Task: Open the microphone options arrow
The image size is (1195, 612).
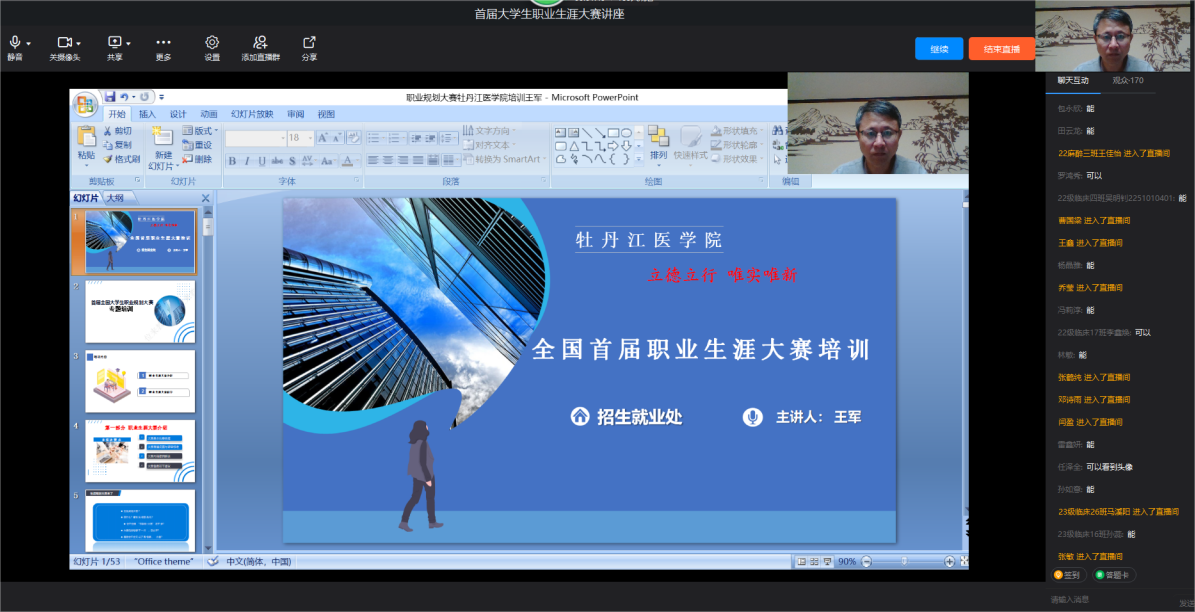Action: tap(29, 43)
